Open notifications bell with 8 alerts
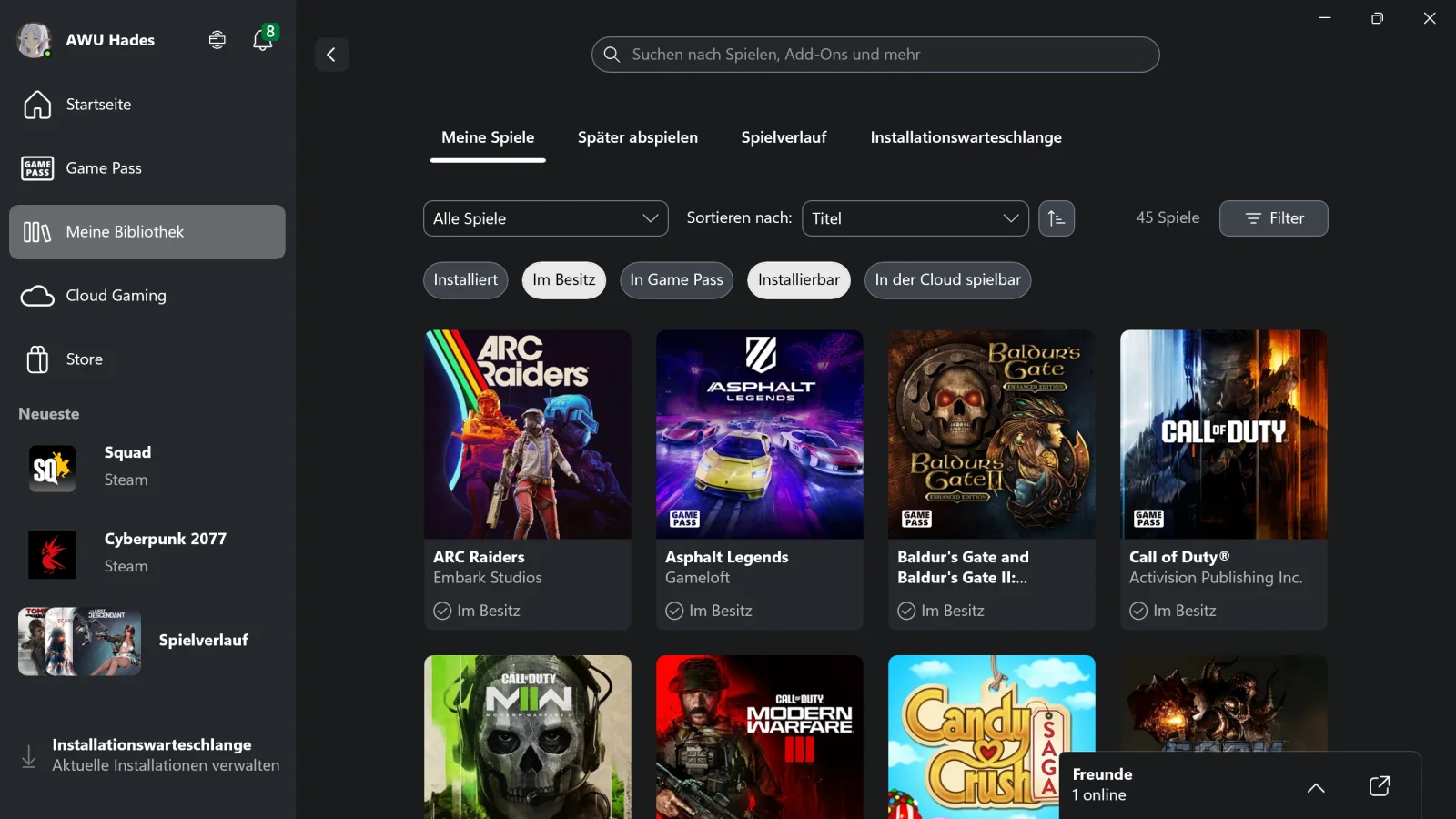The image size is (1456, 819). (x=263, y=39)
